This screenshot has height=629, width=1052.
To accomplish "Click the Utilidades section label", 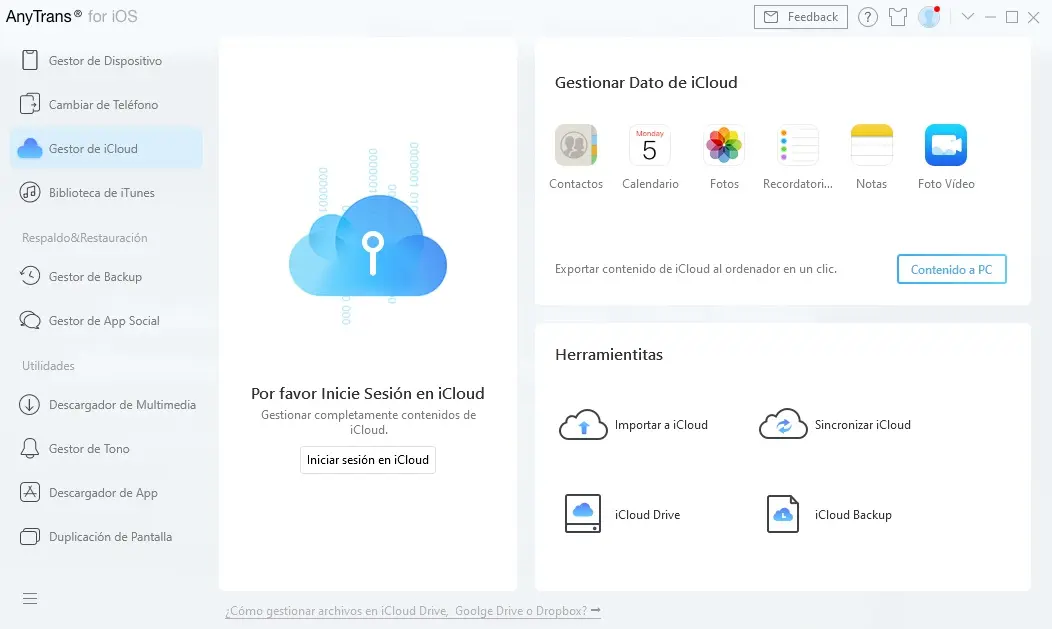I will (x=48, y=365).
